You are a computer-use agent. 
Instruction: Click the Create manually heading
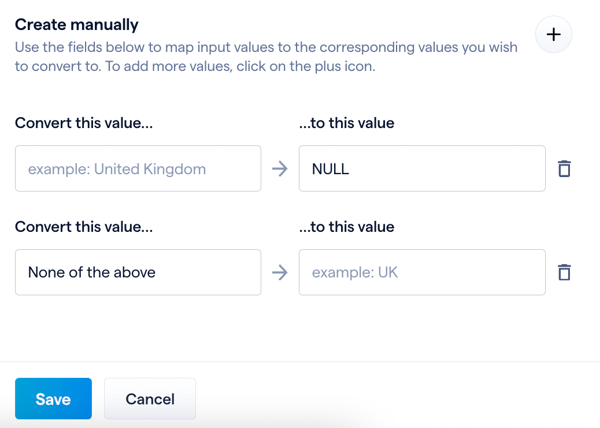click(77, 24)
